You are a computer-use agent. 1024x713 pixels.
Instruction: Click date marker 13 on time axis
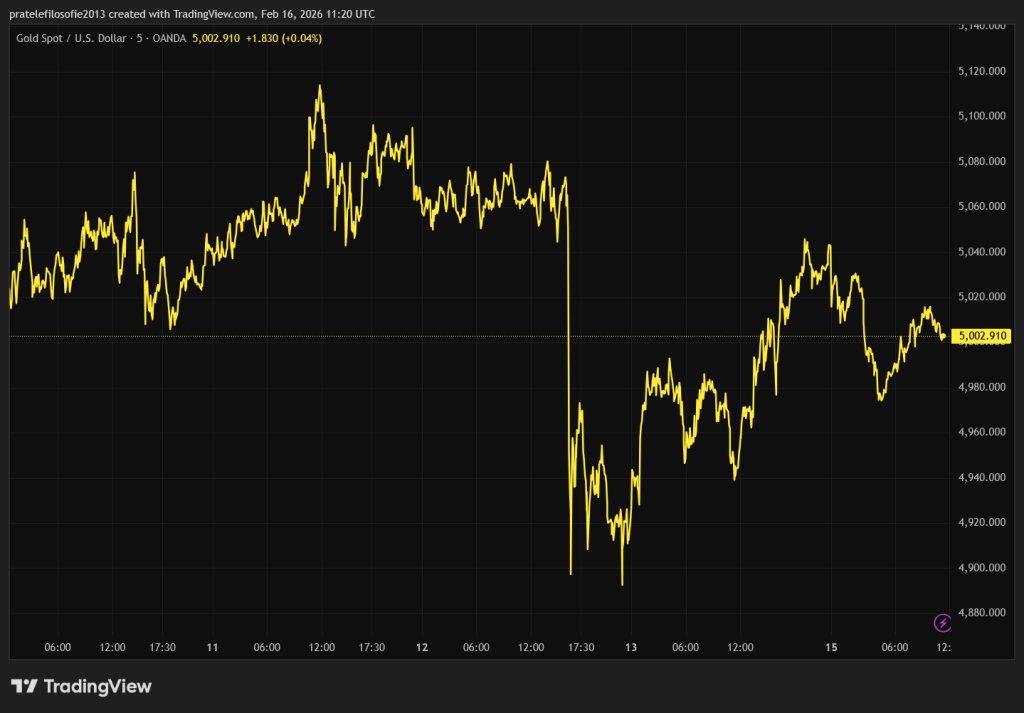631,648
